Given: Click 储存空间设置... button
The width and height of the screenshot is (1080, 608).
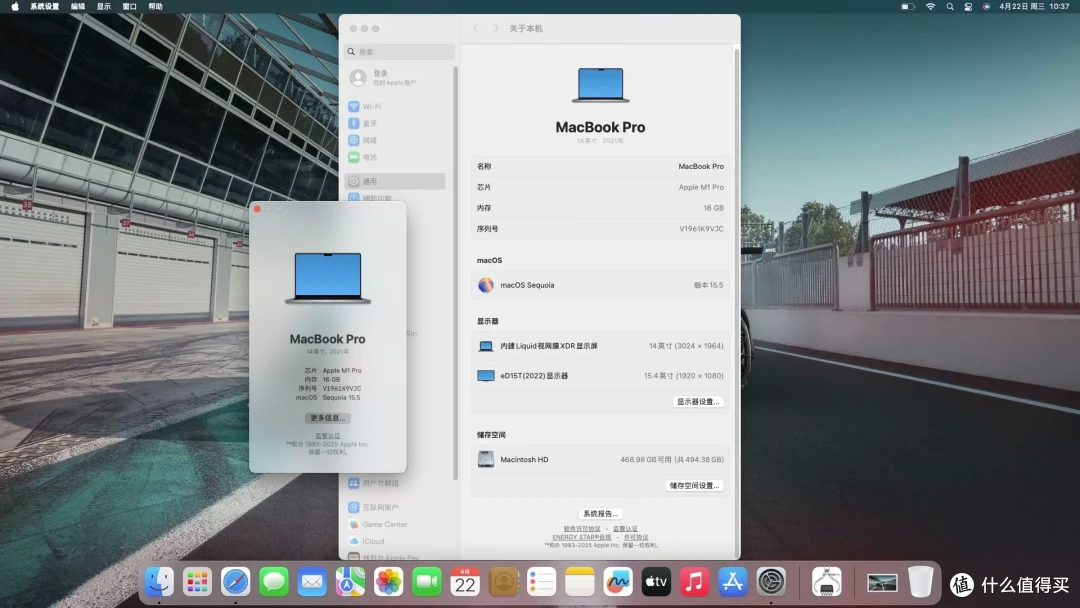Looking at the screenshot, I should coord(694,485).
